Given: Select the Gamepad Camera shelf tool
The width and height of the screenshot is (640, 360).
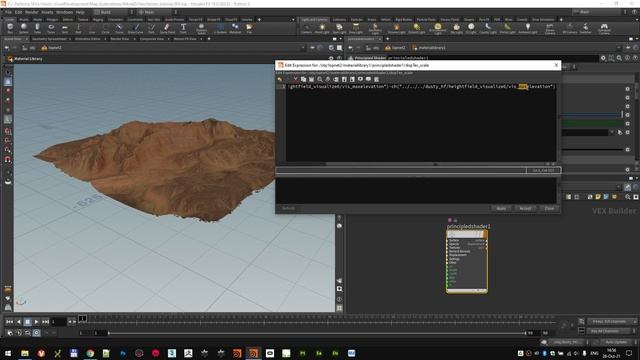Looking at the screenshot, I should tap(604, 28).
